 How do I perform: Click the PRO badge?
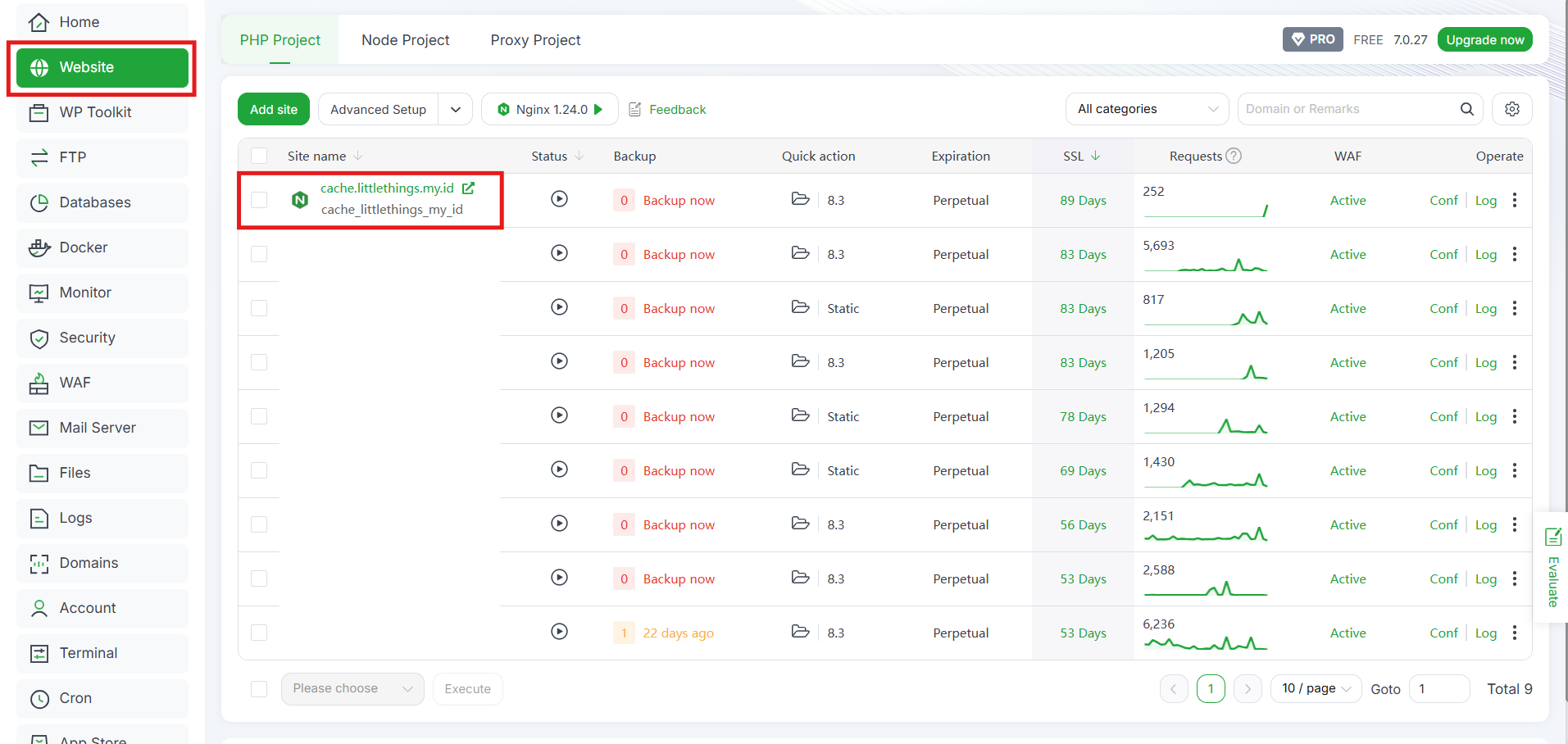point(1313,39)
